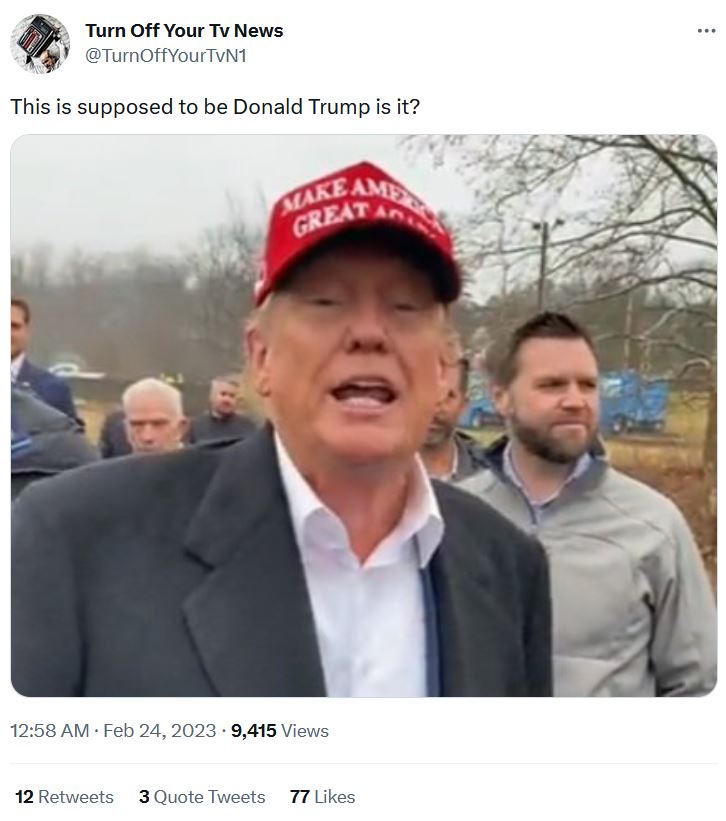Open the more options ellipsis menu
This screenshot has height=821, width=726.
(706, 31)
